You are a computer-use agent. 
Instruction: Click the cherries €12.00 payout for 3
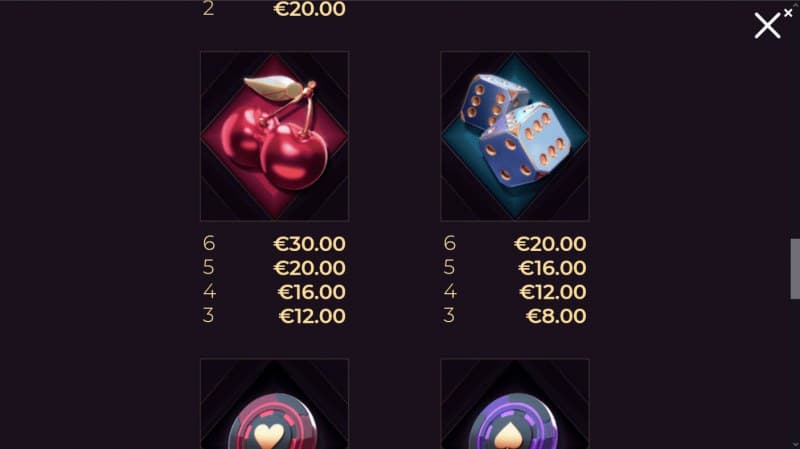[x=312, y=316]
